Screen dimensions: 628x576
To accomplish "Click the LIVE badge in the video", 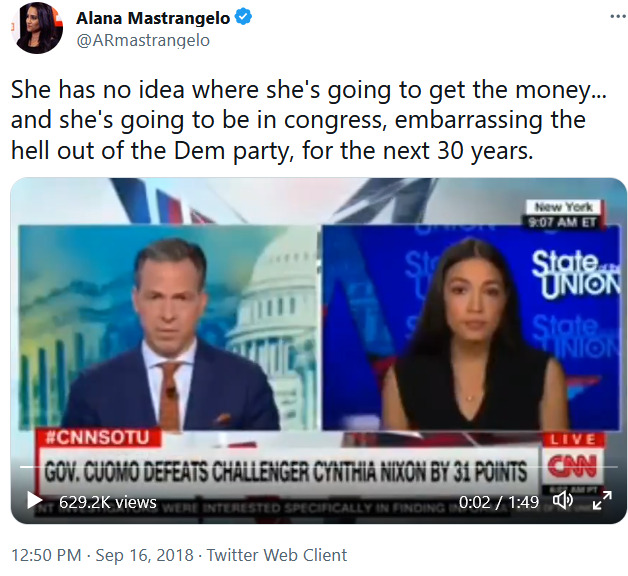I will click(573, 439).
